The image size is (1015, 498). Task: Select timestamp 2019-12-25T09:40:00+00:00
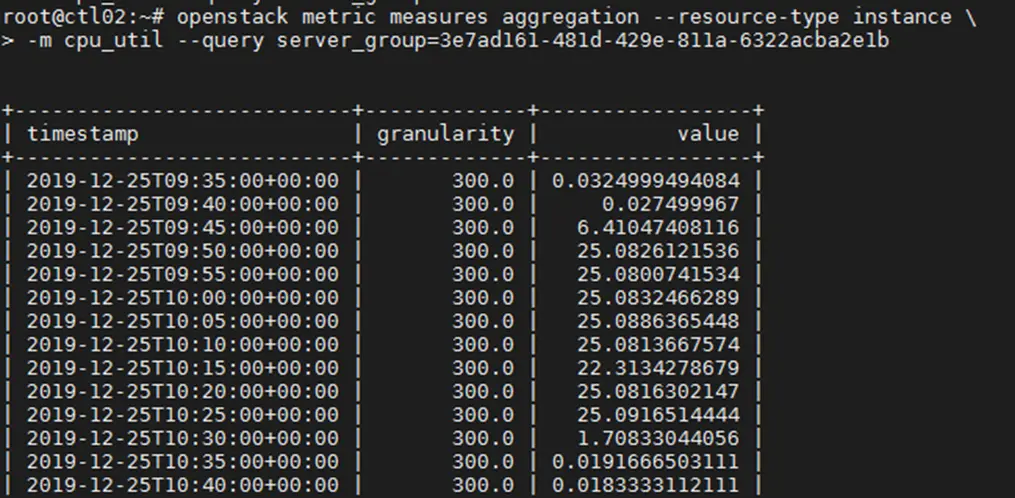[183, 204]
